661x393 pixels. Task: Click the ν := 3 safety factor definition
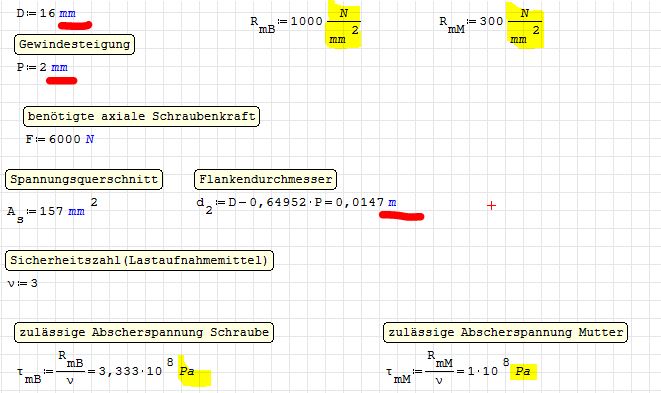pyautogui.click(x=23, y=283)
